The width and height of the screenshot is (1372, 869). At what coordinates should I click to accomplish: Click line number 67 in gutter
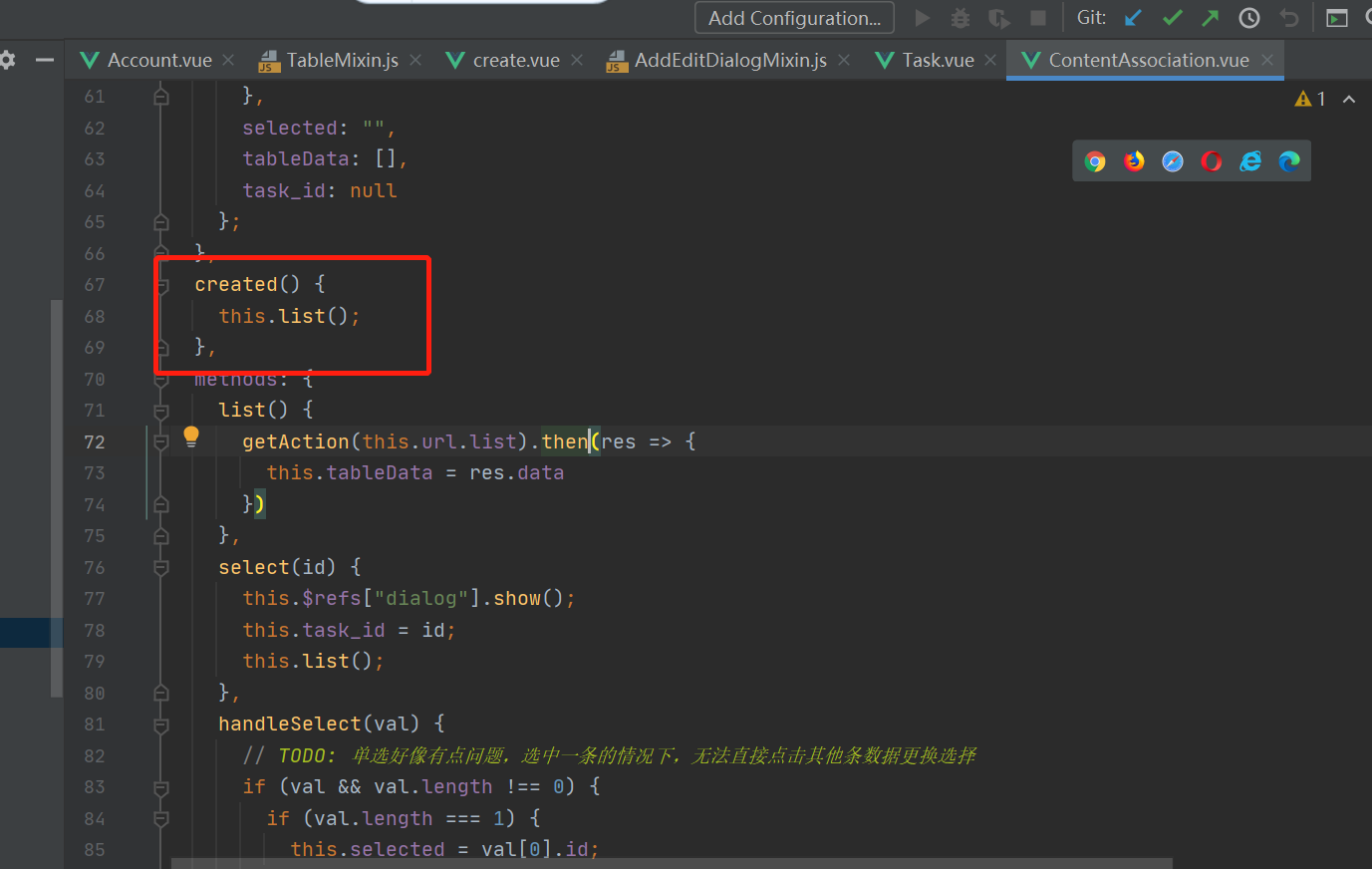tap(95, 285)
